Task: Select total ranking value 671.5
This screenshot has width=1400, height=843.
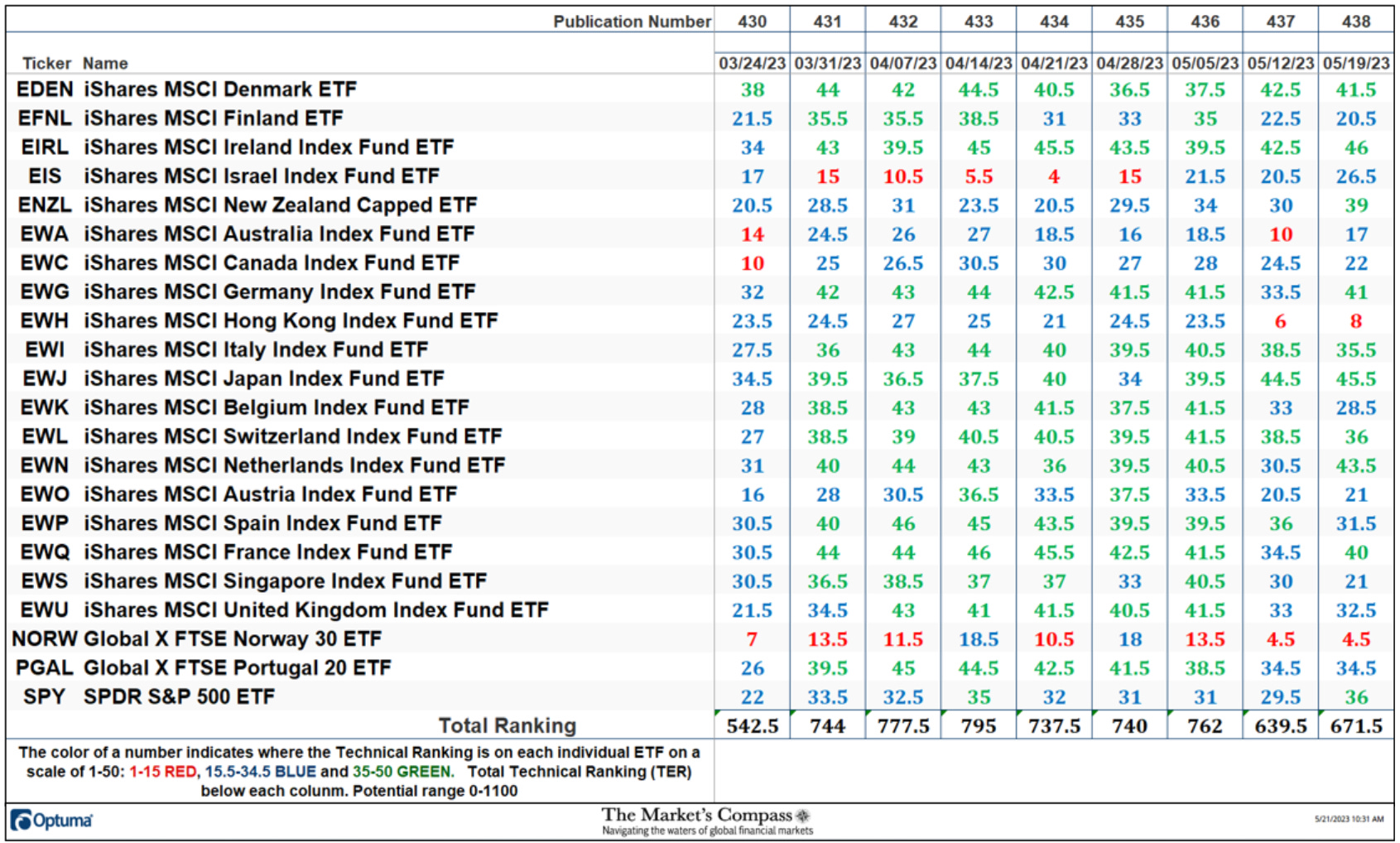Action: [x=1356, y=726]
